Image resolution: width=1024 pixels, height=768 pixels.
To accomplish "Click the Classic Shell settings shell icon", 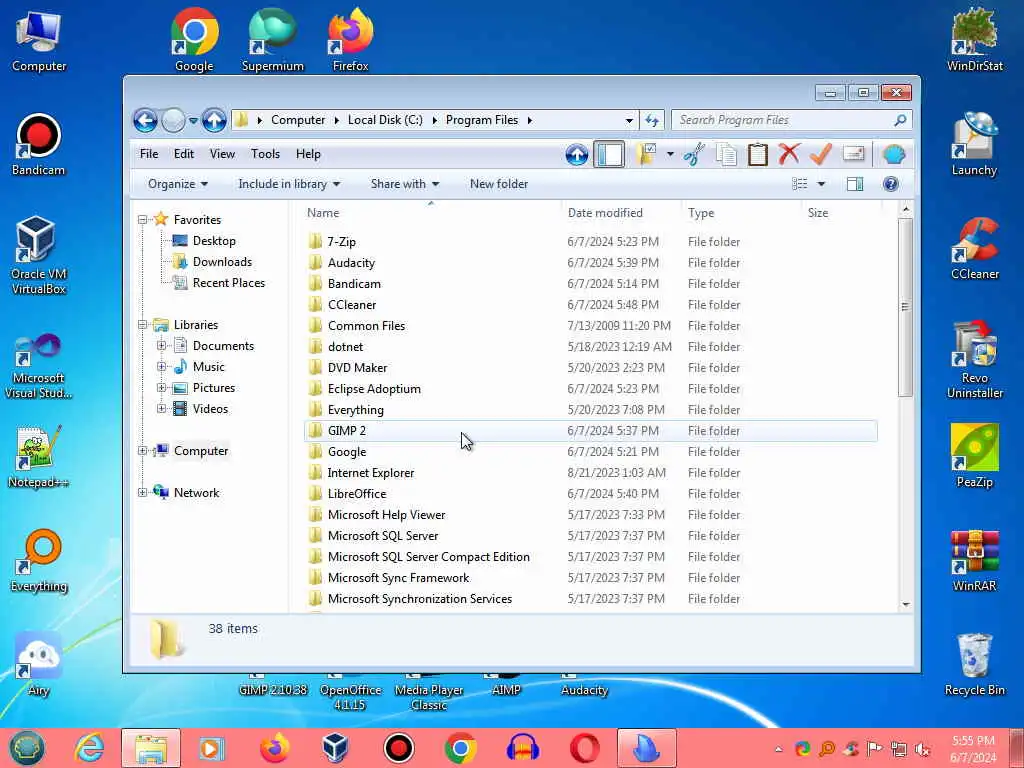I will coord(893,155).
